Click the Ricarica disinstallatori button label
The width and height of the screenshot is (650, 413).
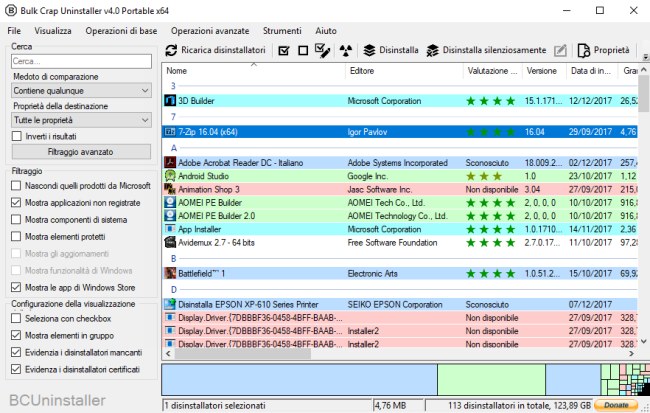click(x=223, y=50)
